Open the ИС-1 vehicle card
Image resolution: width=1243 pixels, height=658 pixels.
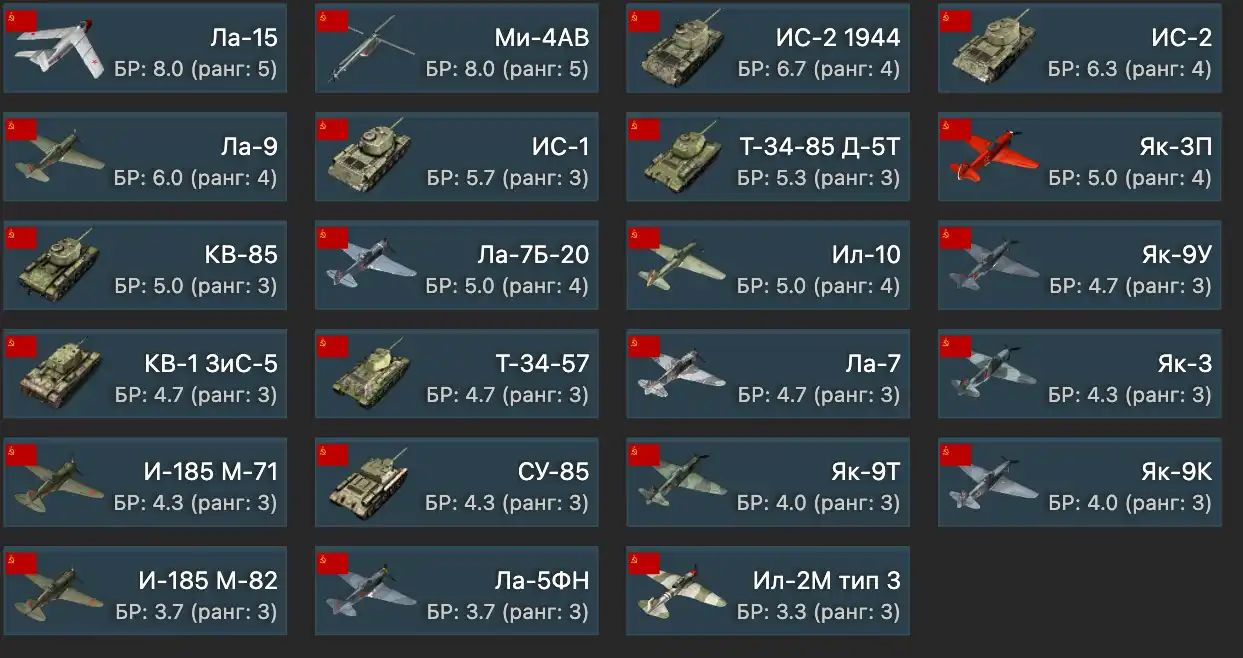pos(457,157)
